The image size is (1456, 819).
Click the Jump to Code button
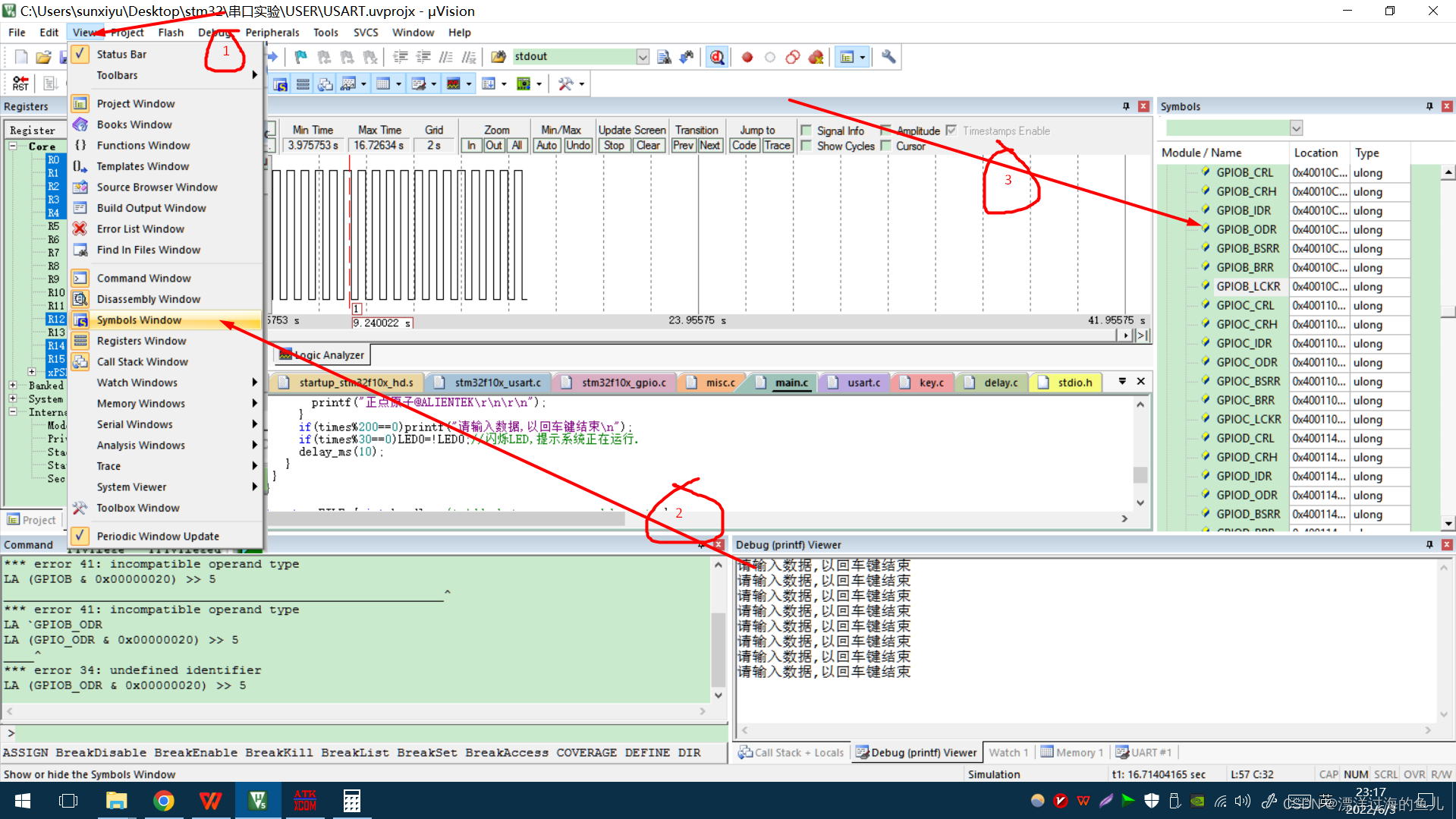[744, 146]
